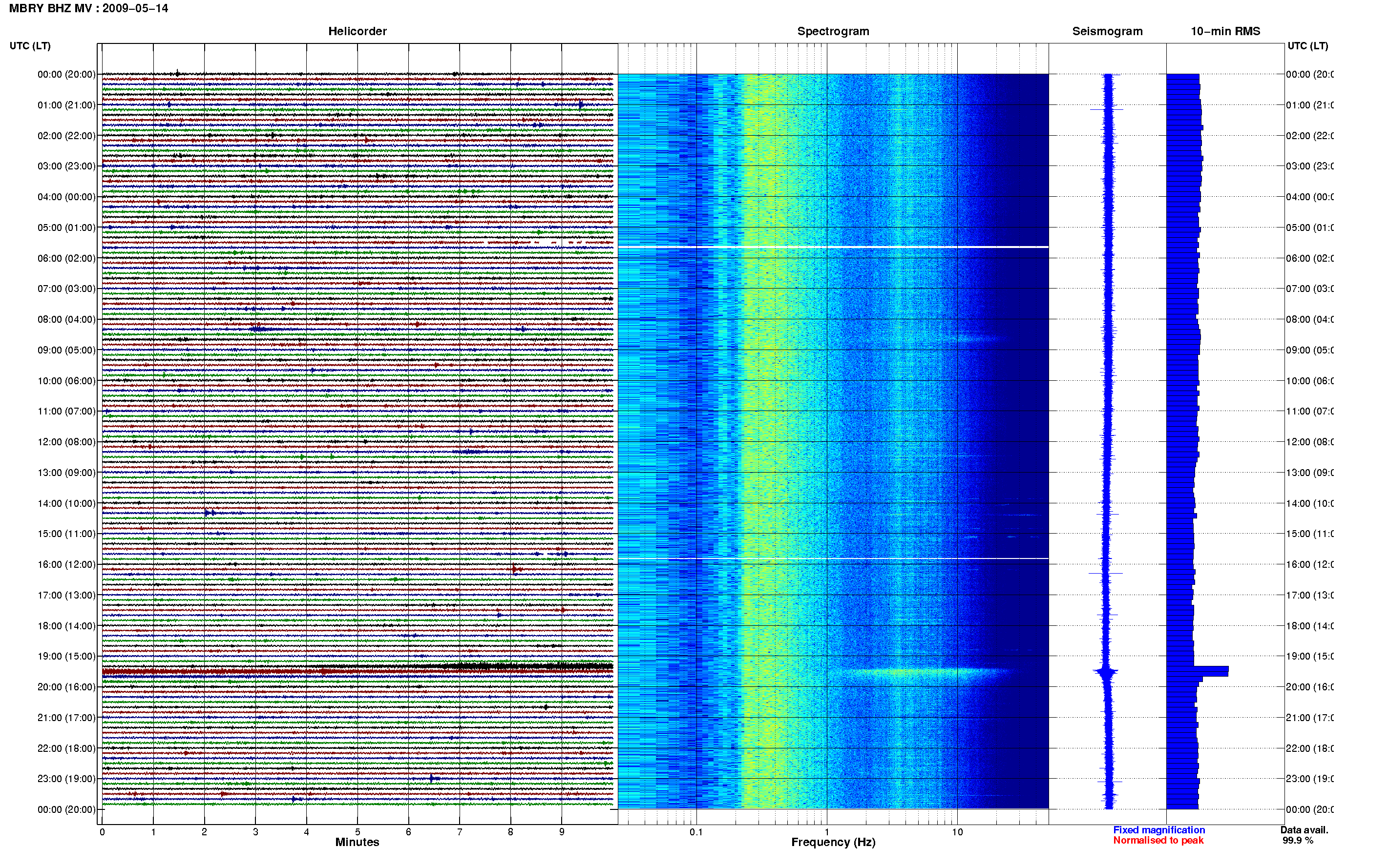This screenshot has height=868, width=1389.
Task: Click the plot title MBRY BHZ MV : 2009-05-14
Action: pos(88,9)
